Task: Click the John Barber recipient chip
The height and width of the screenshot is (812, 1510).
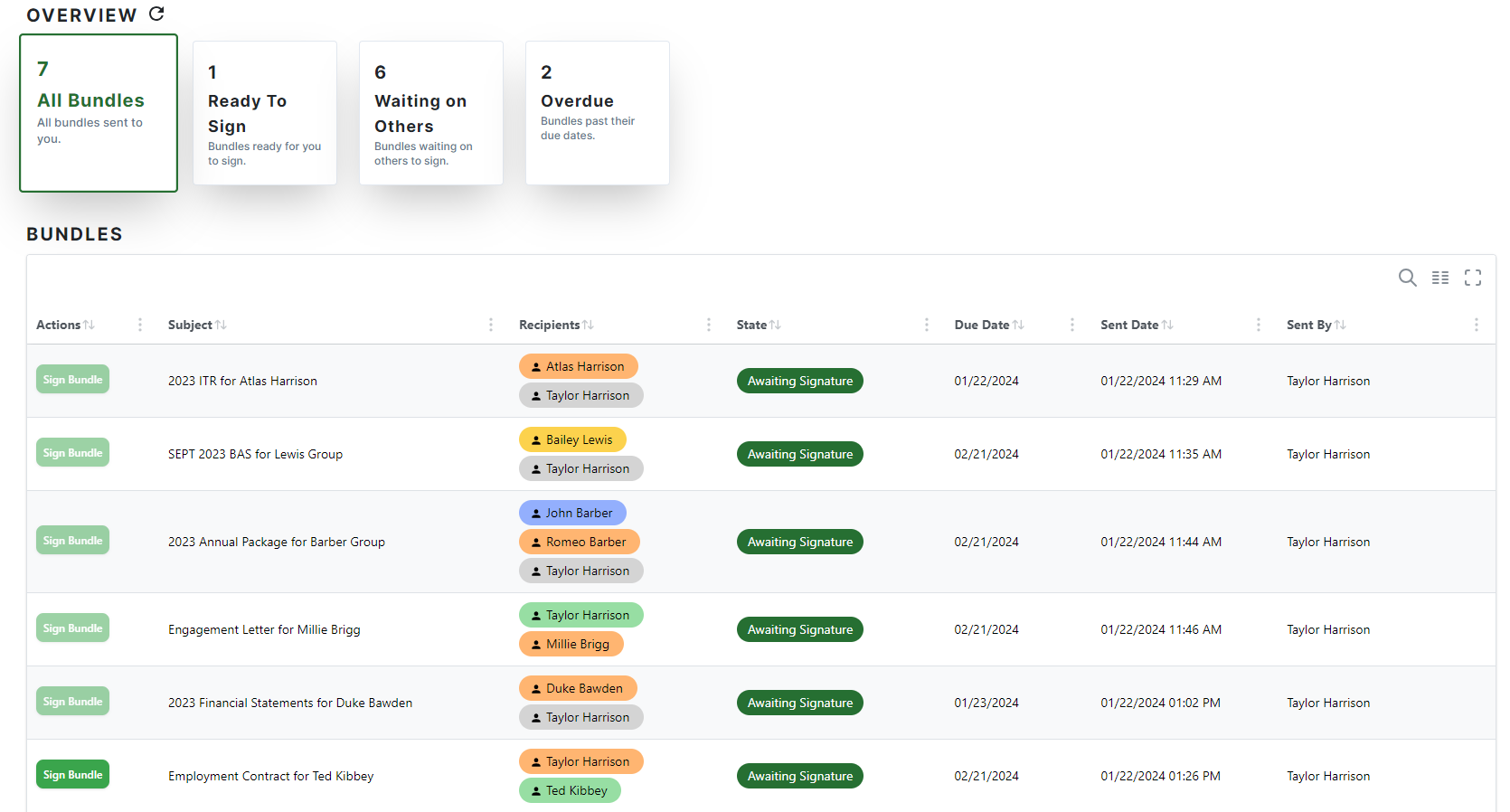Action: (572, 513)
